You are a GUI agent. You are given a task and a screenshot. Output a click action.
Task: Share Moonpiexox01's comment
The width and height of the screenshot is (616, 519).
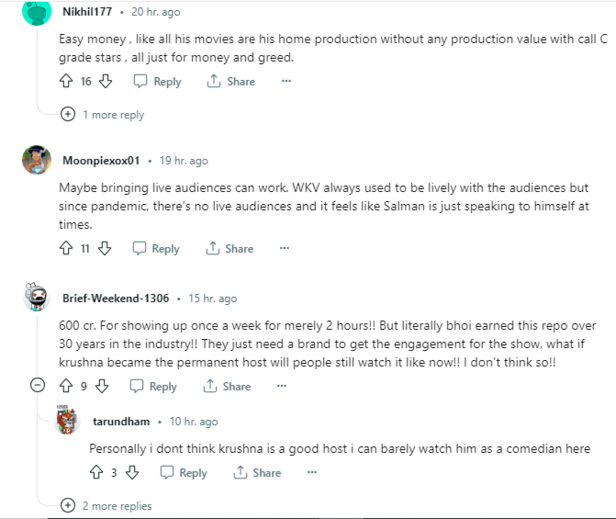click(x=230, y=249)
